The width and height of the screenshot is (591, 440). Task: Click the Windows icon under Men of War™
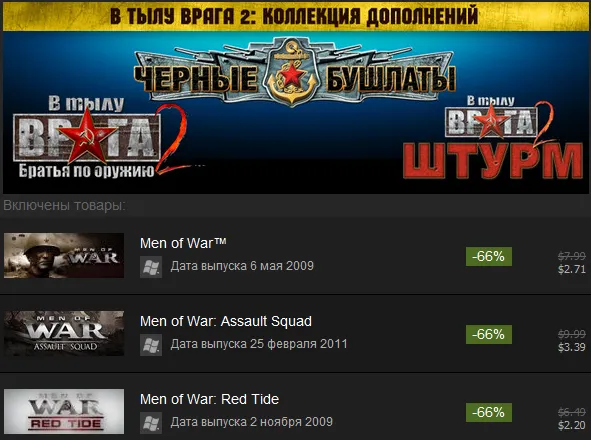[151, 267]
